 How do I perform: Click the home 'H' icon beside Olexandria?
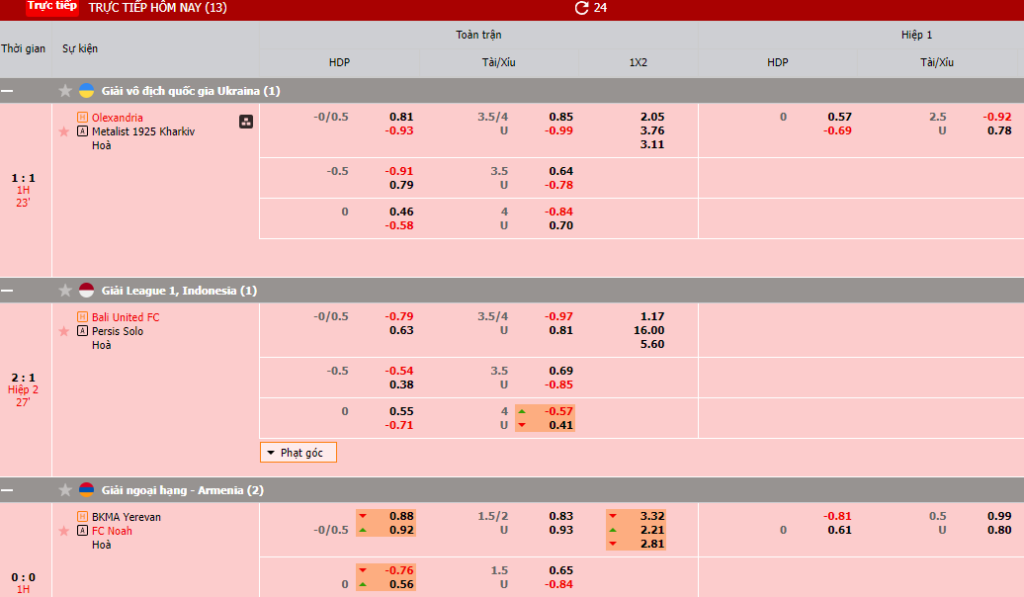click(x=83, y=117)
